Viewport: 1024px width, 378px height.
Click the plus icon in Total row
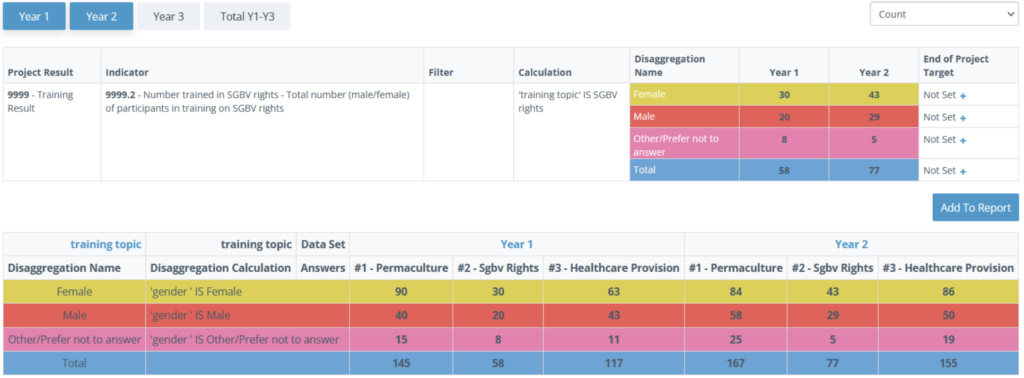pos(963,171)
